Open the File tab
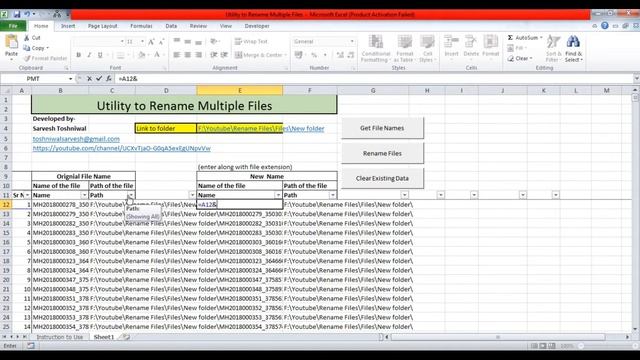The image size is (640, 360). tap(13, 26)
